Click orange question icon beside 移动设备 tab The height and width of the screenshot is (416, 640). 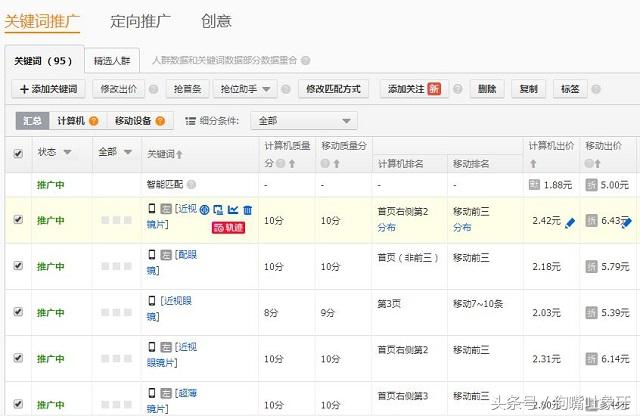coord(160,121)
